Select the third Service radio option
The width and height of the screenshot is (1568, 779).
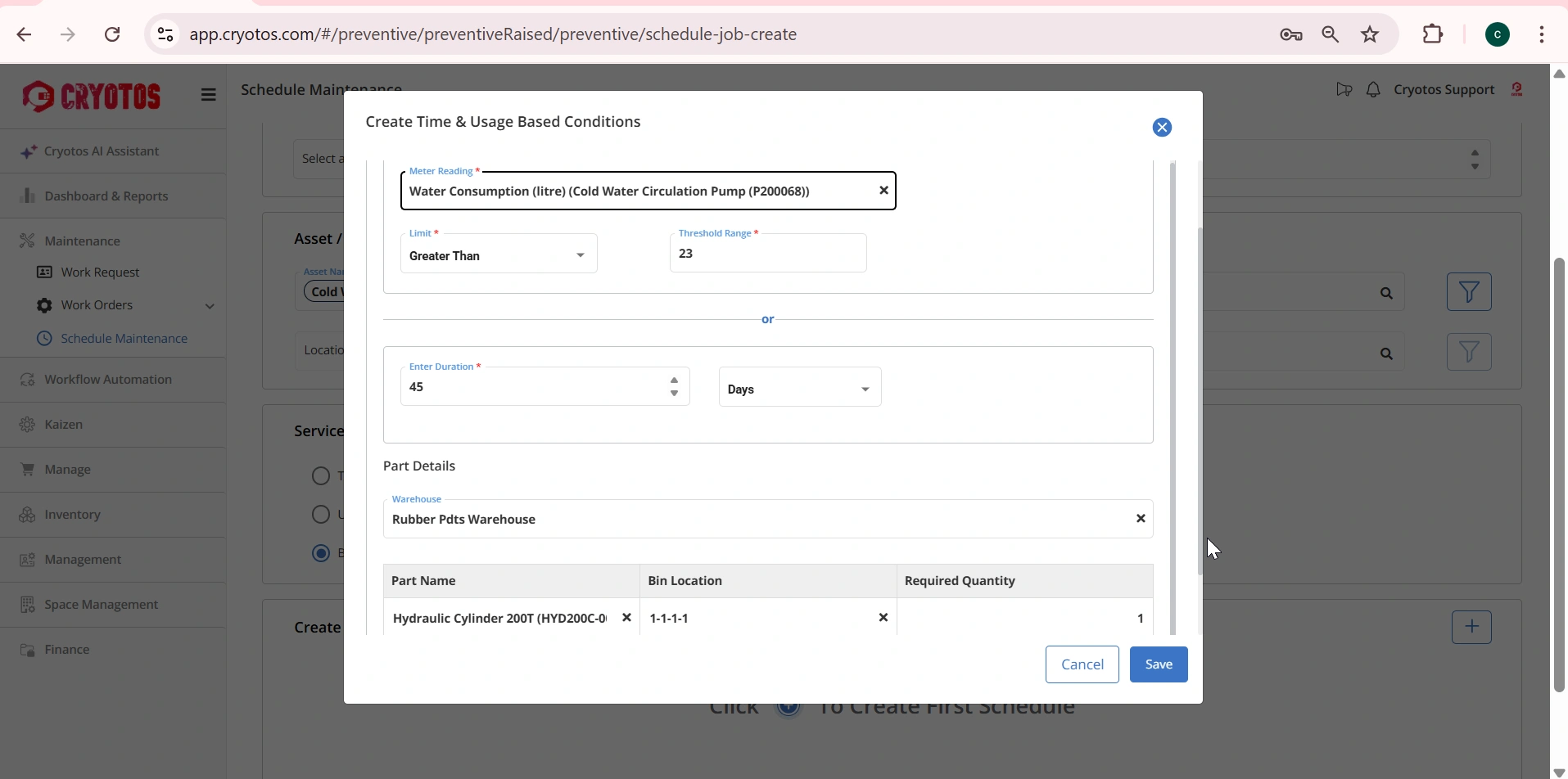point(320,553)
